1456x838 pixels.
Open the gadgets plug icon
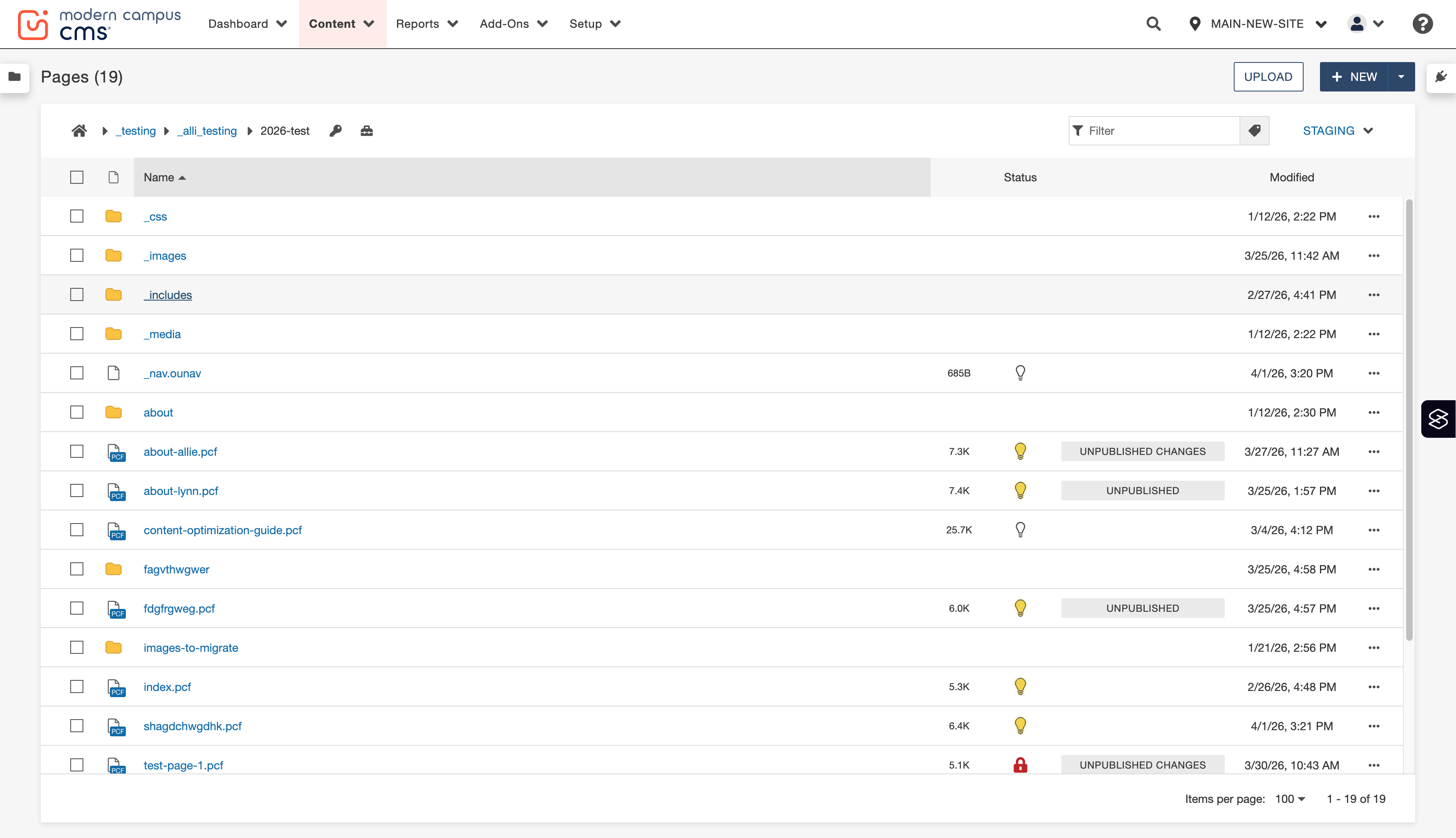point(1441,76)
